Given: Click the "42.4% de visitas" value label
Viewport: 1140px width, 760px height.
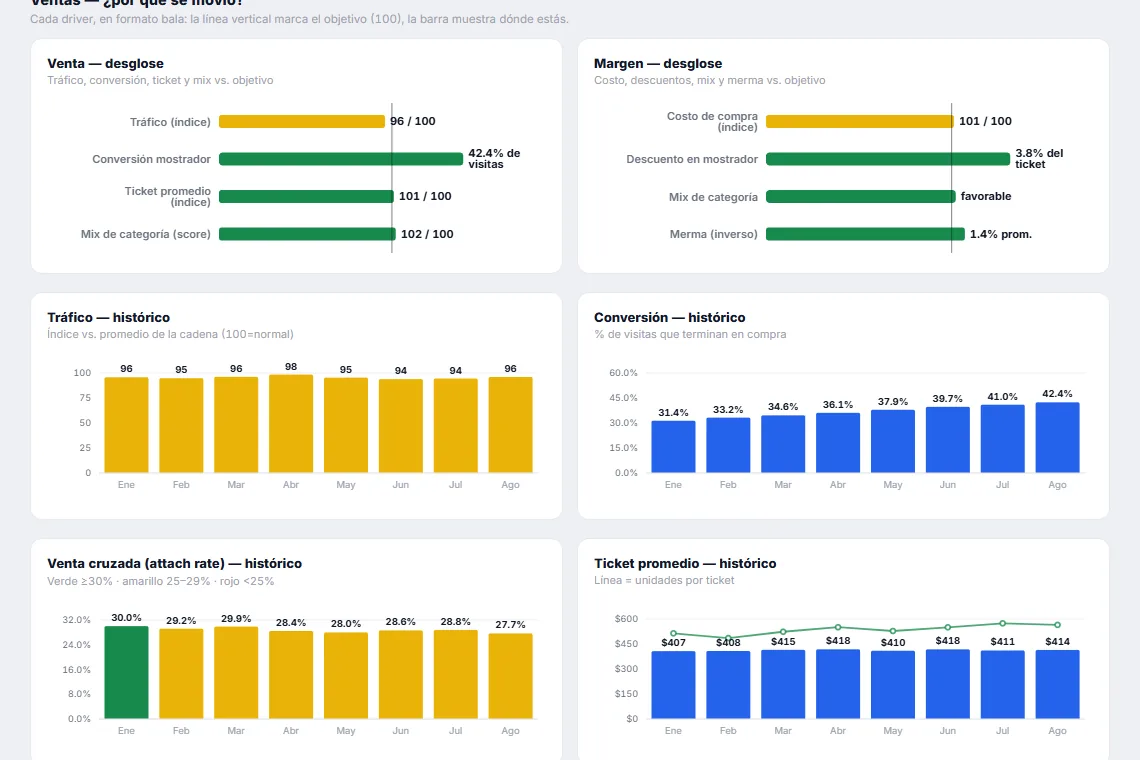Looking at the screenshot, I should 494,159.
